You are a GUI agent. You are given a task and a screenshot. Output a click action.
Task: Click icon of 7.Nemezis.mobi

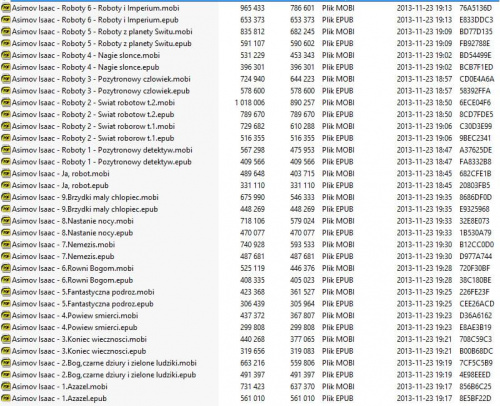pyautogui.click(x=5, y=245)
